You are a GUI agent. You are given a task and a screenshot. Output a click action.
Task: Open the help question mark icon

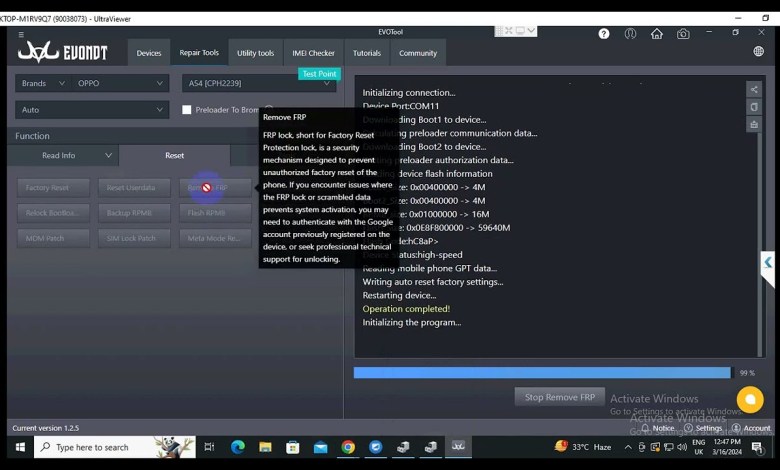[604, 33]
